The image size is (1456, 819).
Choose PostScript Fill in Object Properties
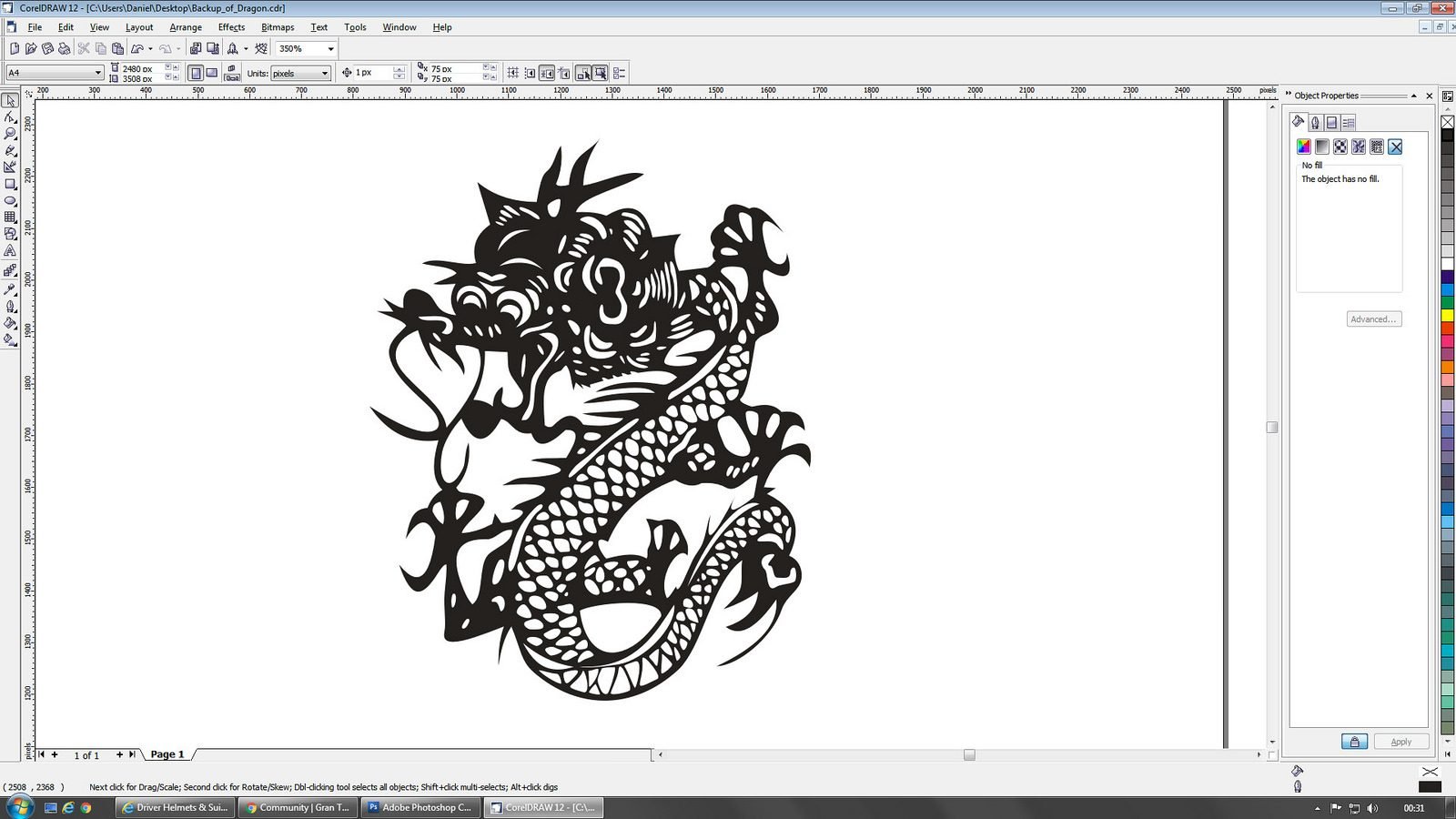point(1377,147)
